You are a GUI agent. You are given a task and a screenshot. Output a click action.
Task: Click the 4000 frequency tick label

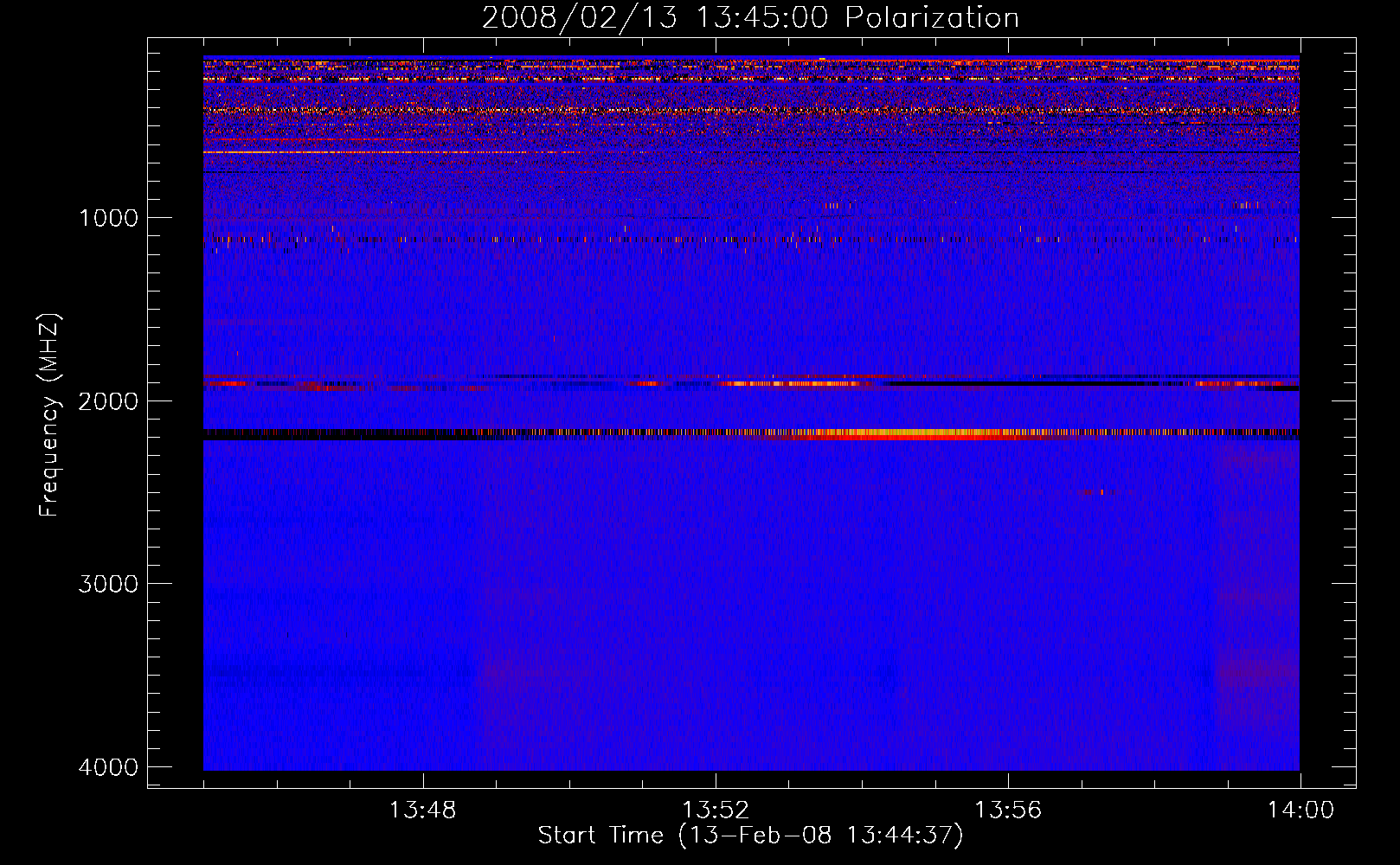pyautogui.click(x=108, y=767)
